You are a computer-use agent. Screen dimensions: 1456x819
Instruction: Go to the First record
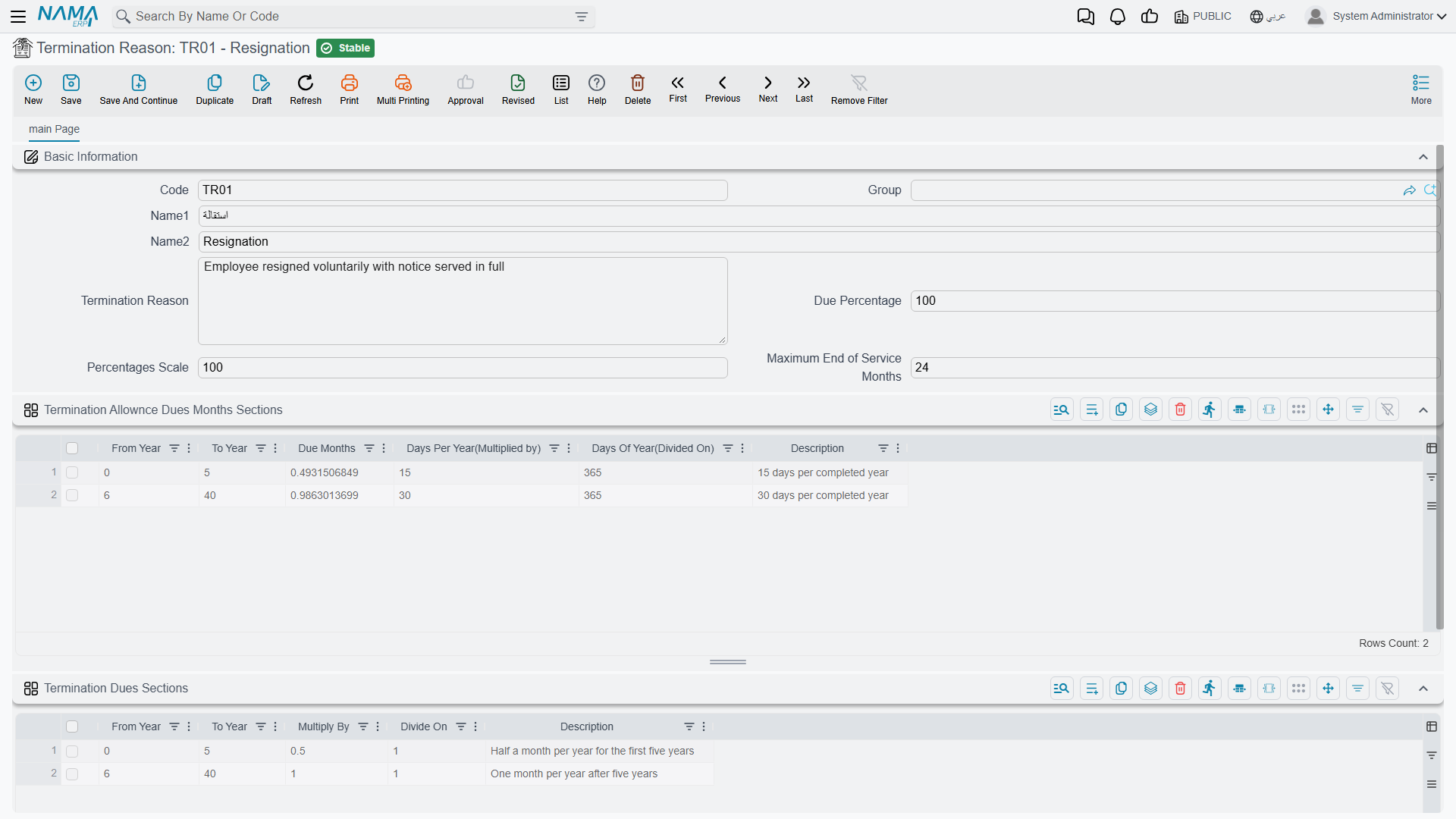[678, 89]
